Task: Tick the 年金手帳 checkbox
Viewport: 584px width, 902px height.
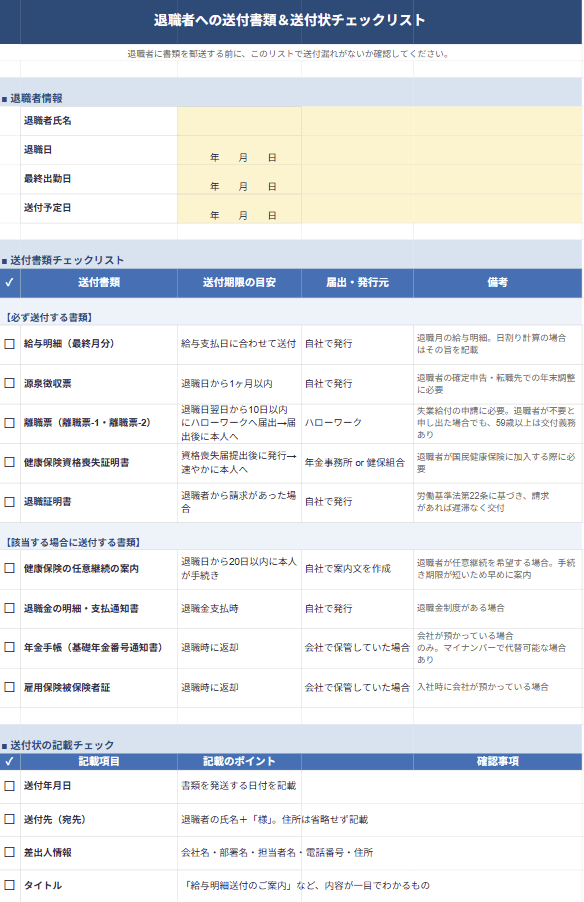Action: point(10,647)
